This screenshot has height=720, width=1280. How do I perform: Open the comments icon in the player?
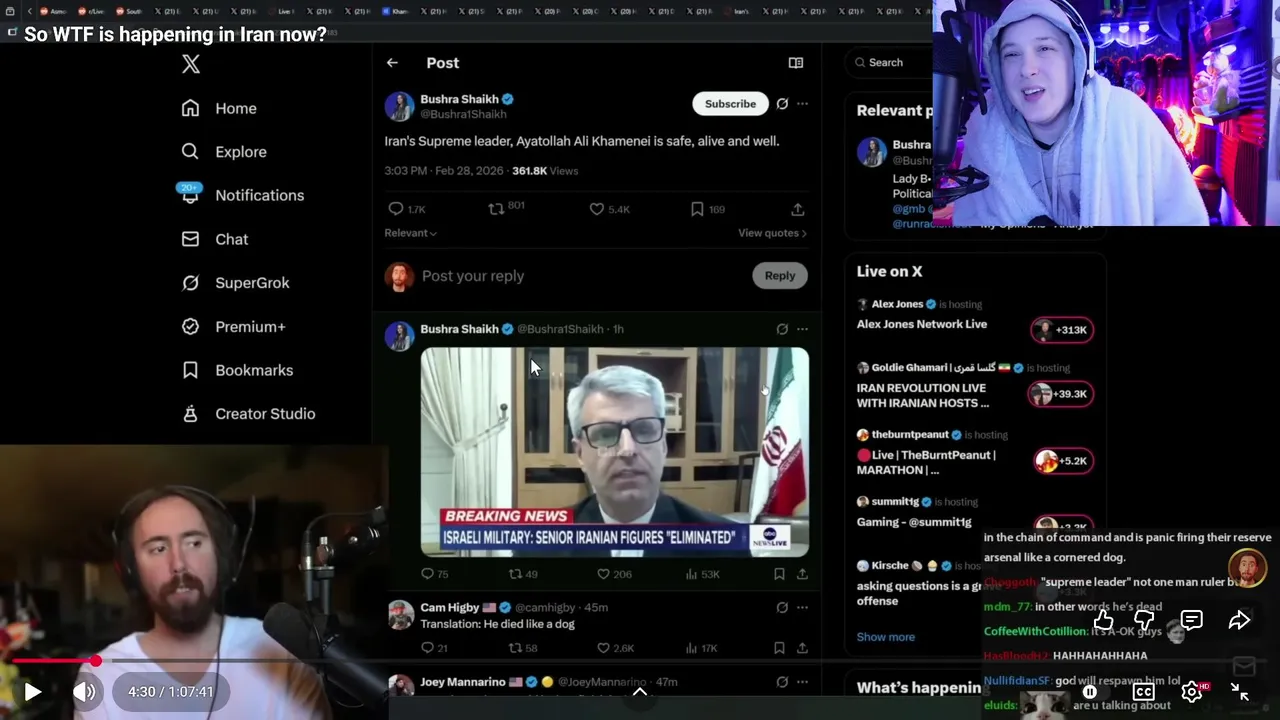click(1192, 621)
